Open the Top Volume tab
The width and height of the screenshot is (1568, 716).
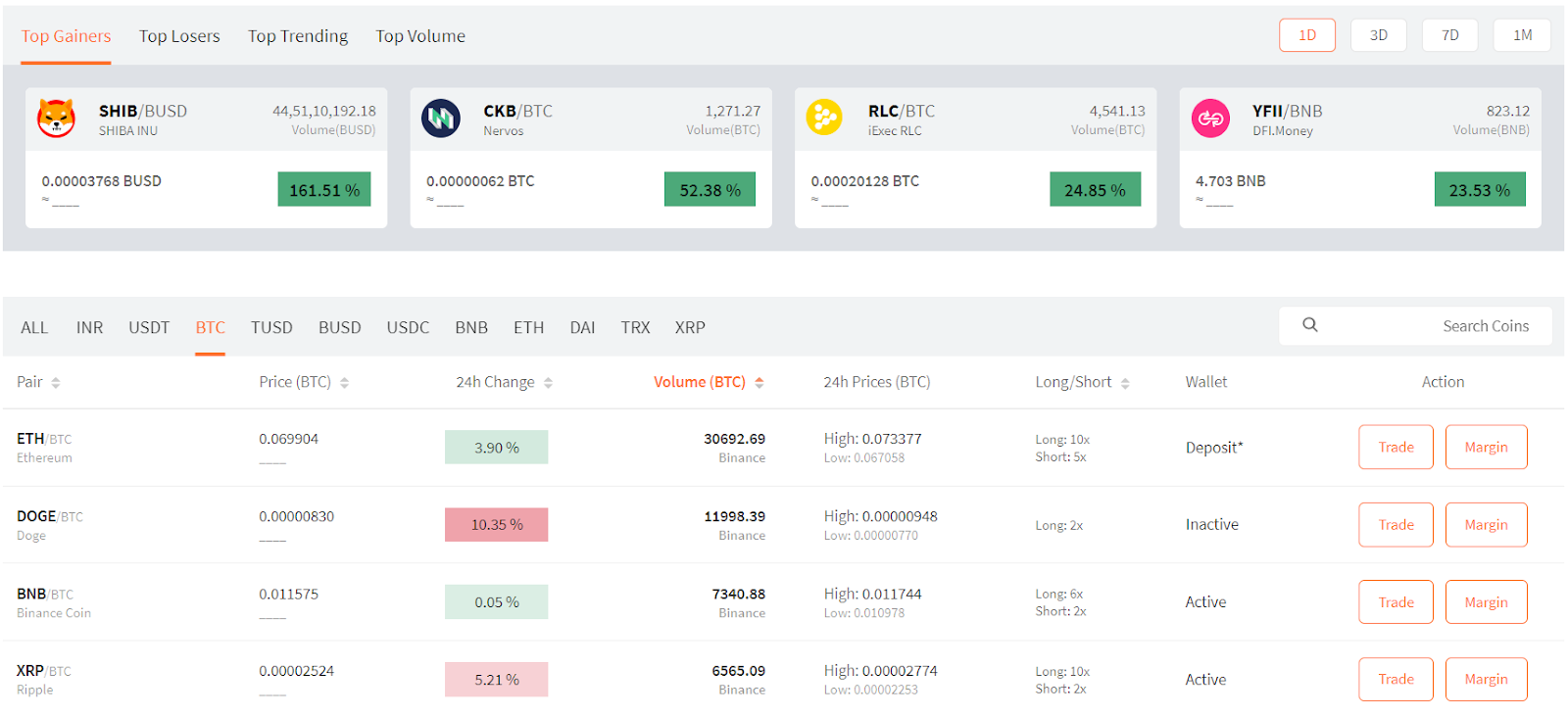tap(420, 36)
